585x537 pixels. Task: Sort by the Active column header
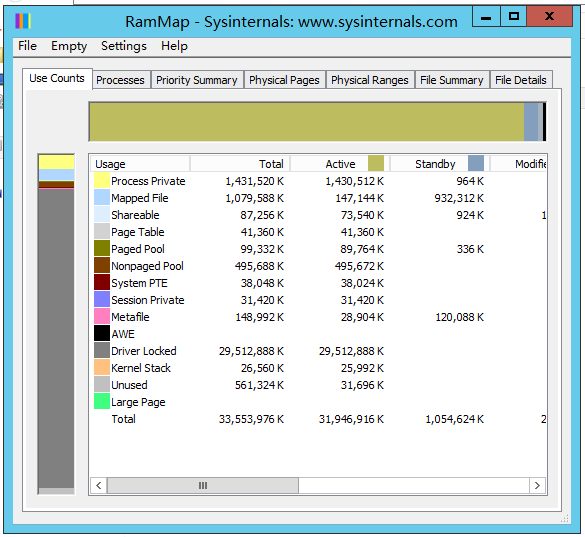point(340,164)
